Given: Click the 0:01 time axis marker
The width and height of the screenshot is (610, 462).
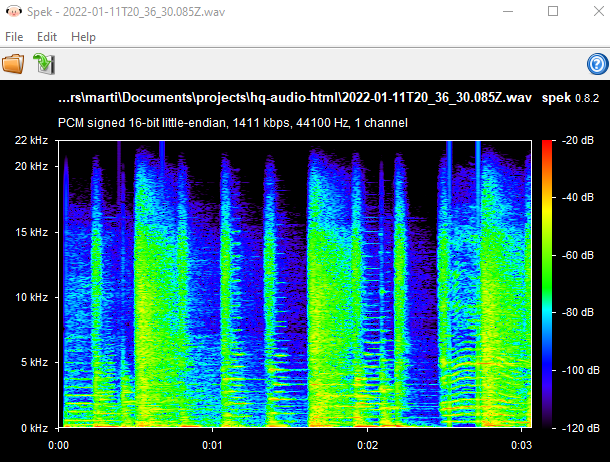Looking at the screenshot, I should click(212, 445).
